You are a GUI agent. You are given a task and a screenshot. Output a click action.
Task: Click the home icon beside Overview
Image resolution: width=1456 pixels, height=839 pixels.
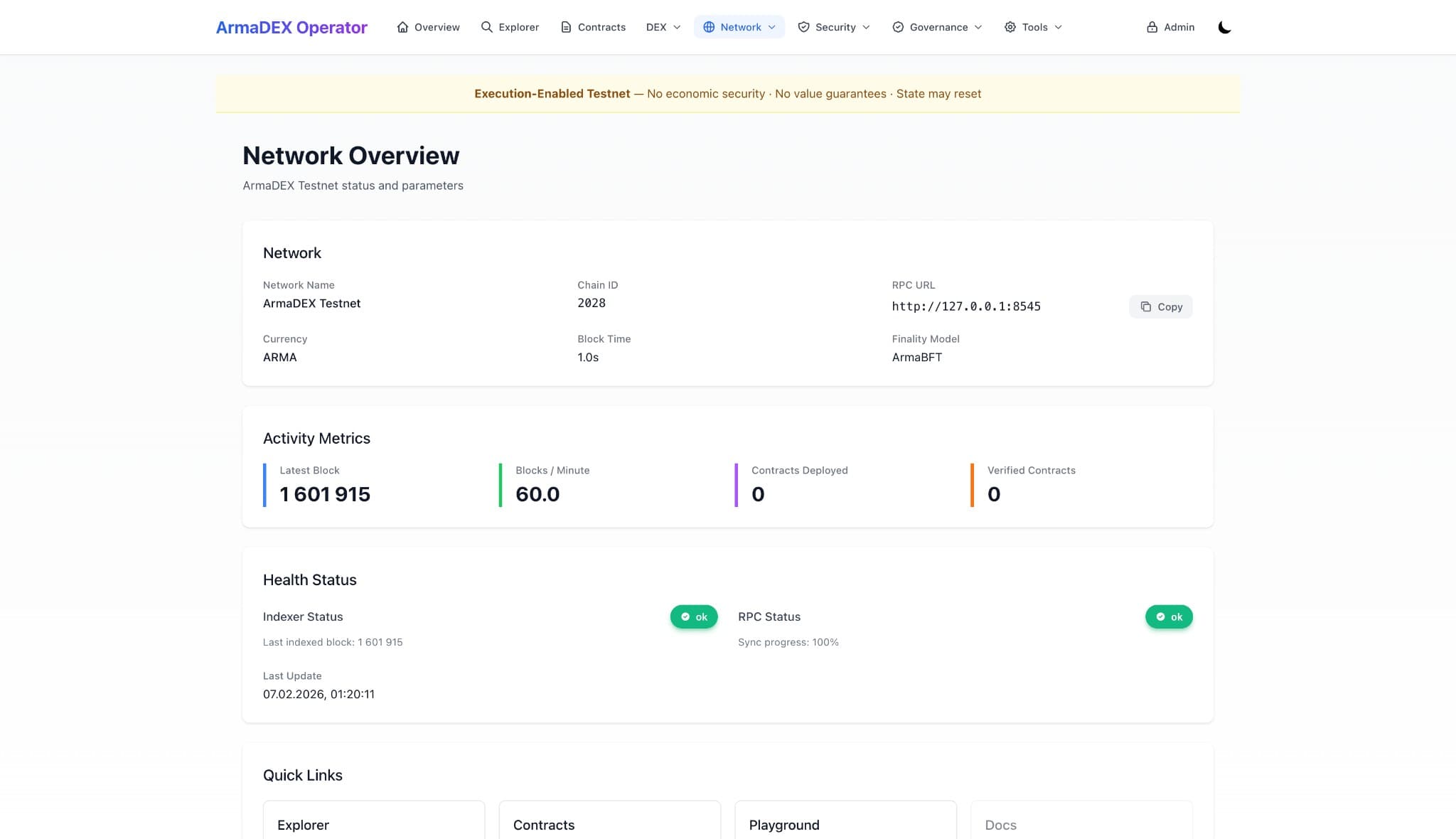pyautogui.click(x=402, y=26)
